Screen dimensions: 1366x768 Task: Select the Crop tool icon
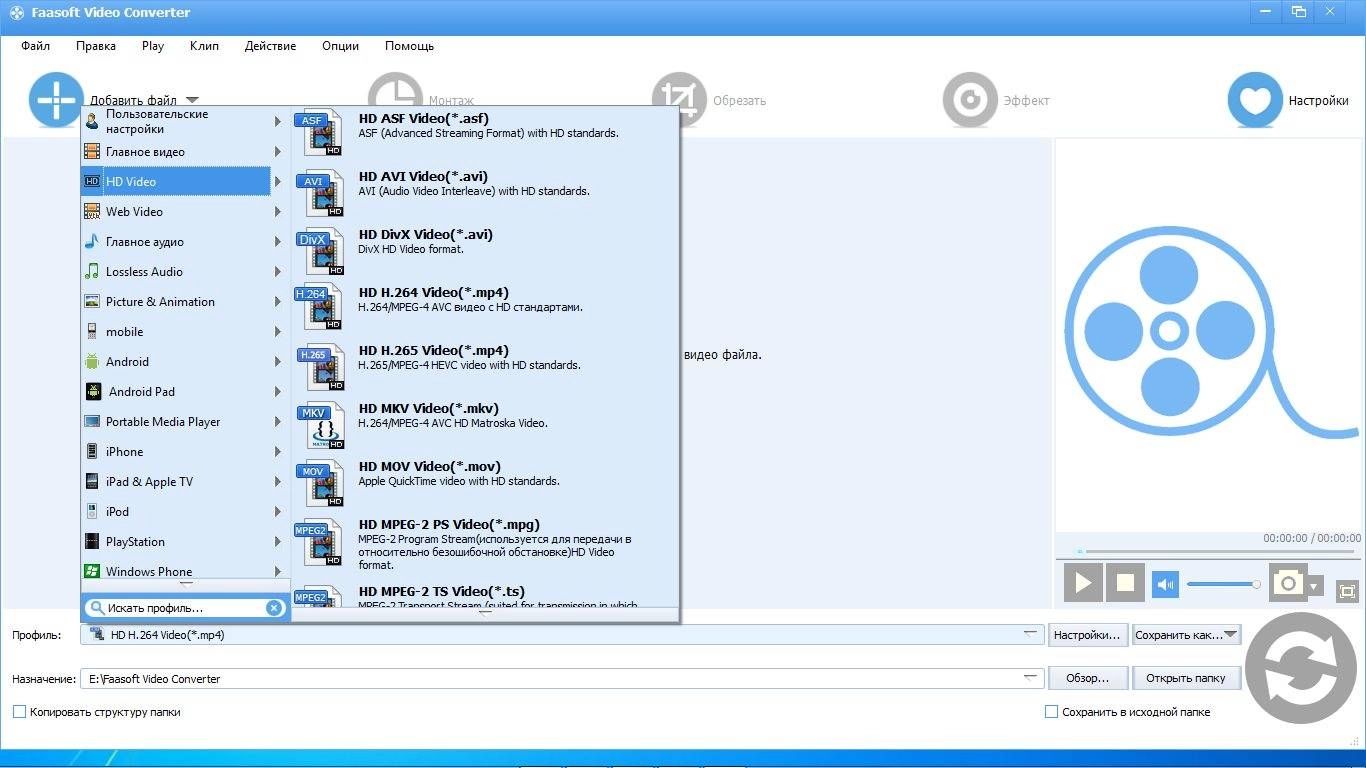coord(679,100)
